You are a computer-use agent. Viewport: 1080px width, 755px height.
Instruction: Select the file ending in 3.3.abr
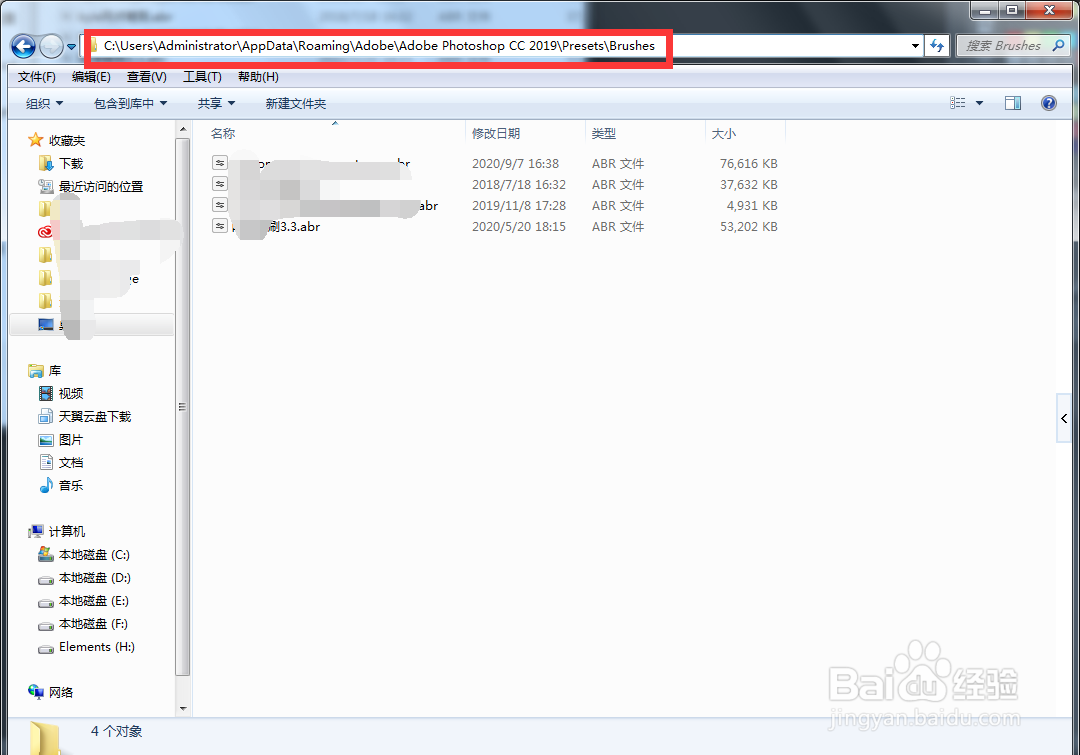tap(495, 227)
